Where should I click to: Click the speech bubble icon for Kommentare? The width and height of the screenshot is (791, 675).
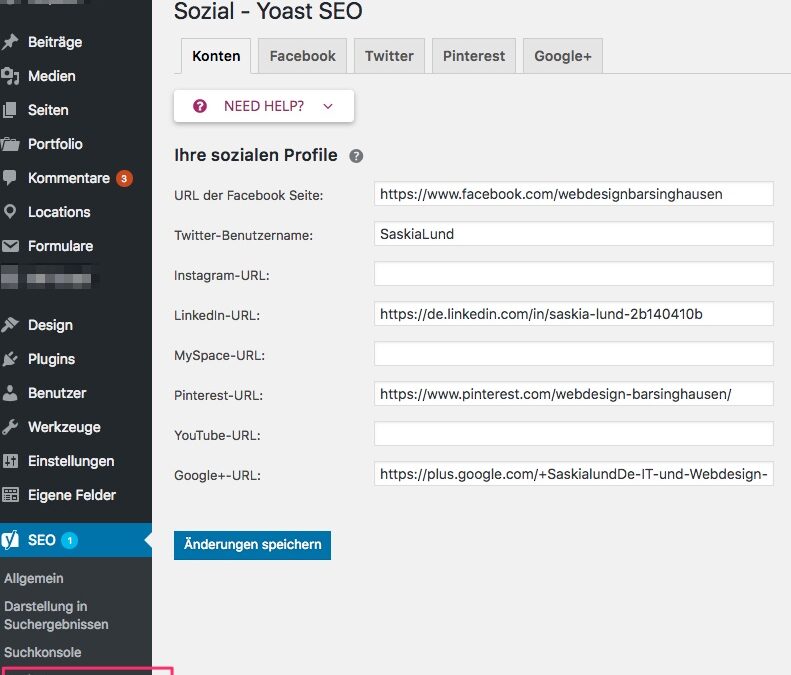point(11,178)
